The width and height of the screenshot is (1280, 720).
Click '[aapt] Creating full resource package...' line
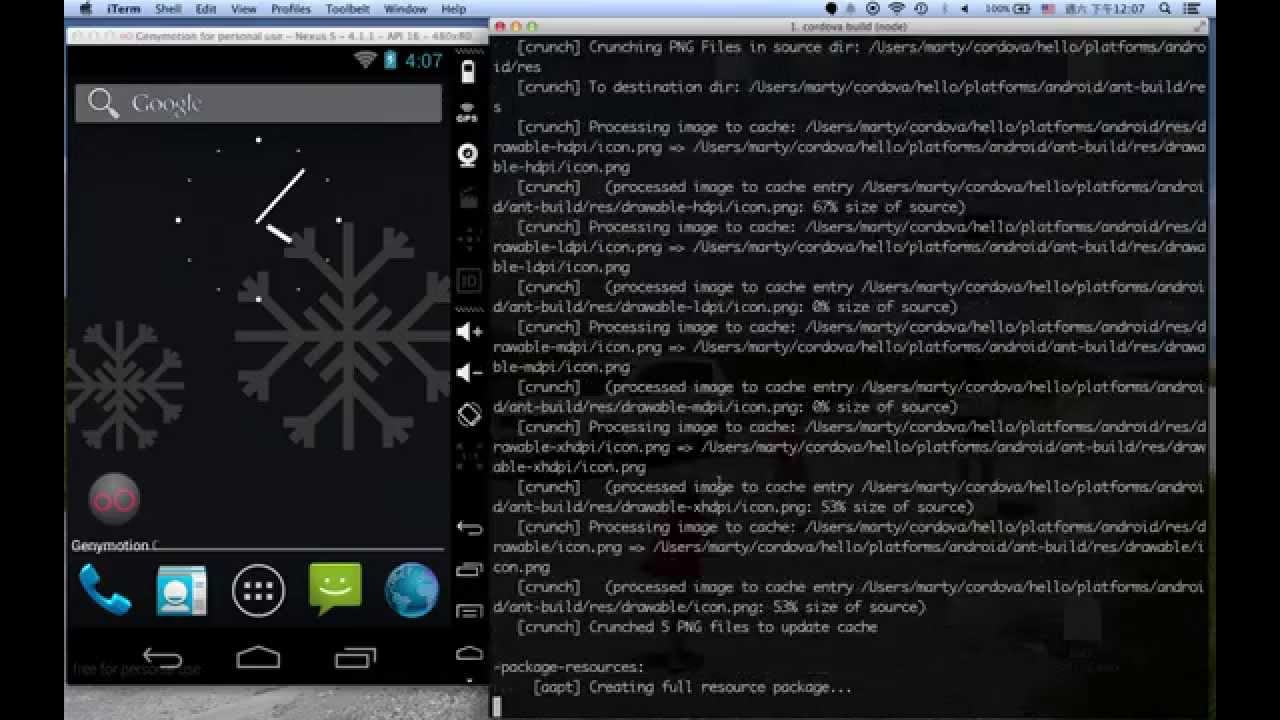[692, 687]
